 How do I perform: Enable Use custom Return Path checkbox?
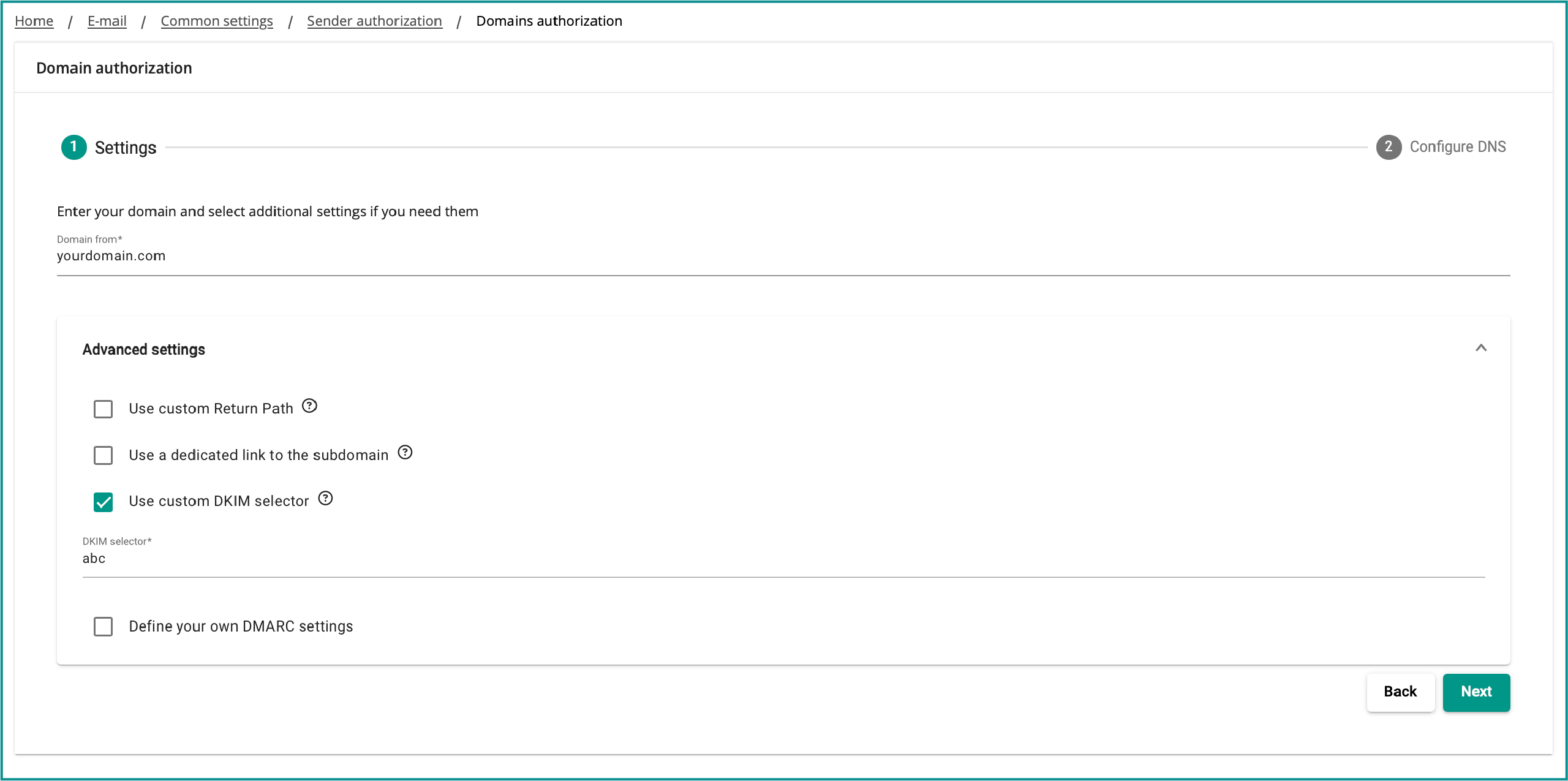[104, 409]
